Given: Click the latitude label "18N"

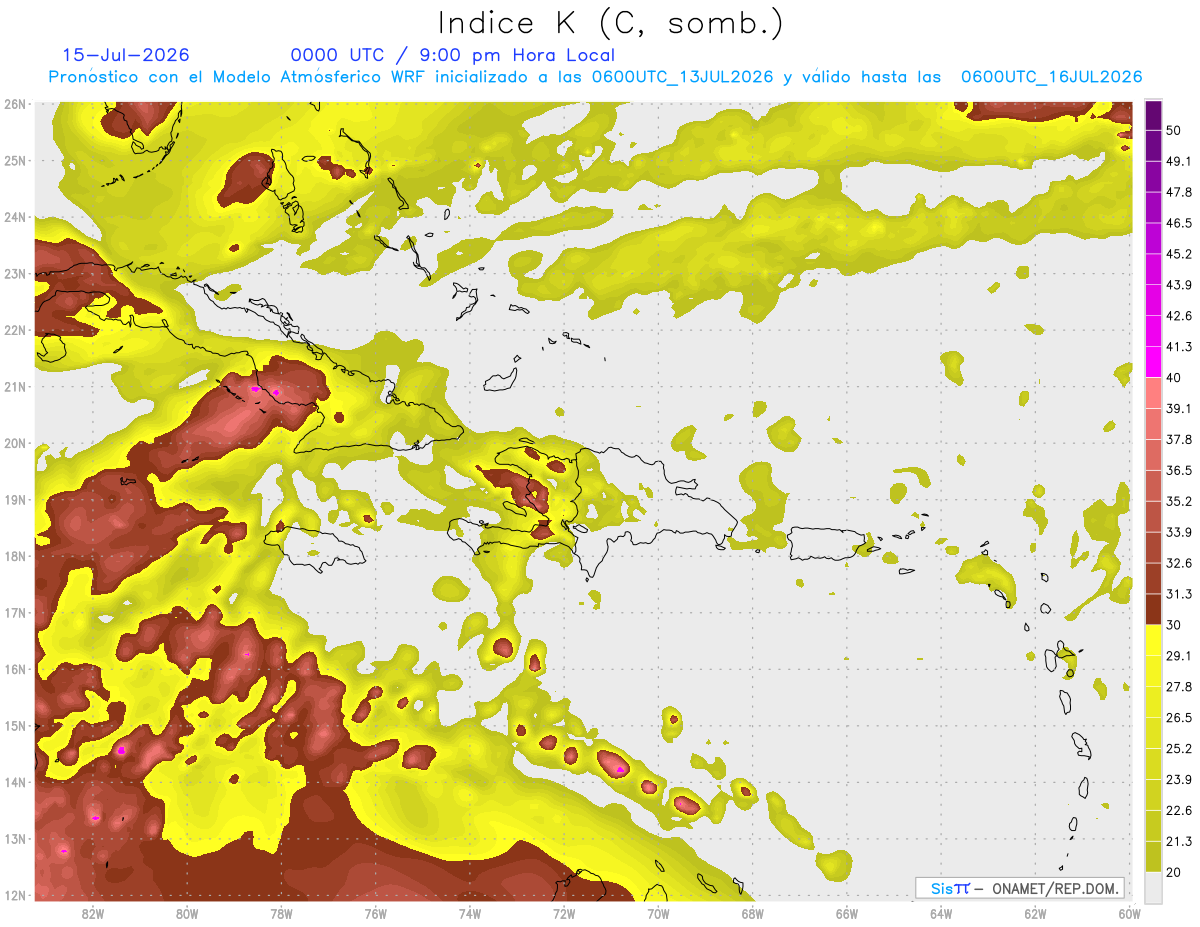Looking at the screenshot, I should pyautogui.click(x=15, y=556).
